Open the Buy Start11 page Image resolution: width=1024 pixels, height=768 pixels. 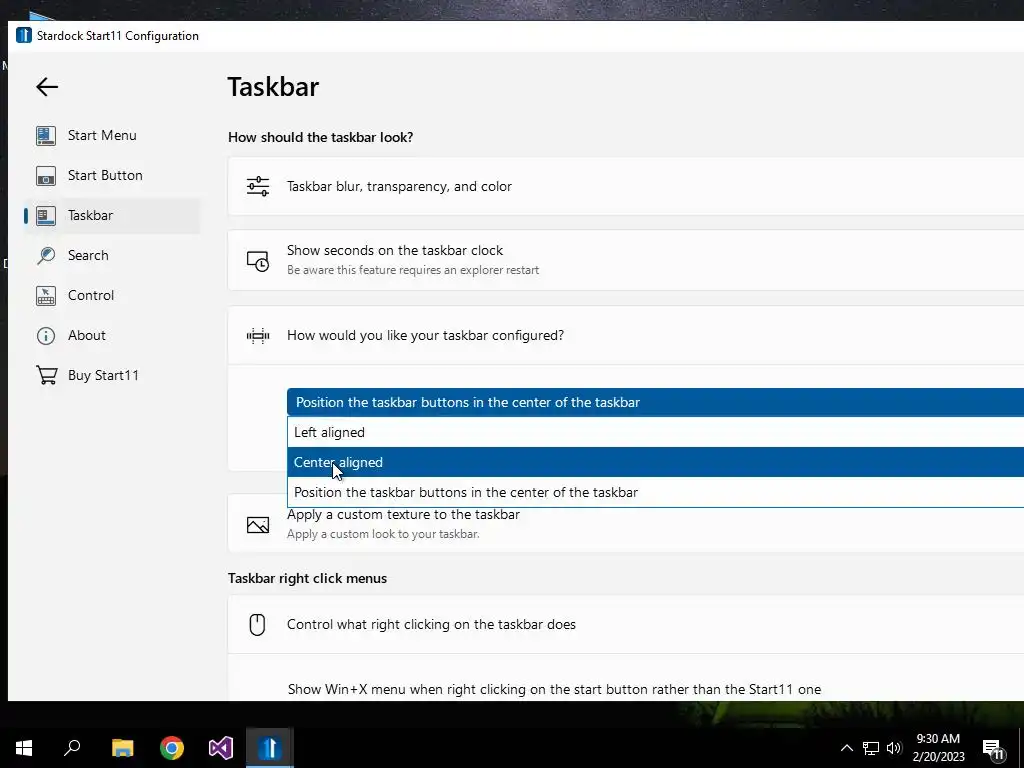tap(112, 376)
